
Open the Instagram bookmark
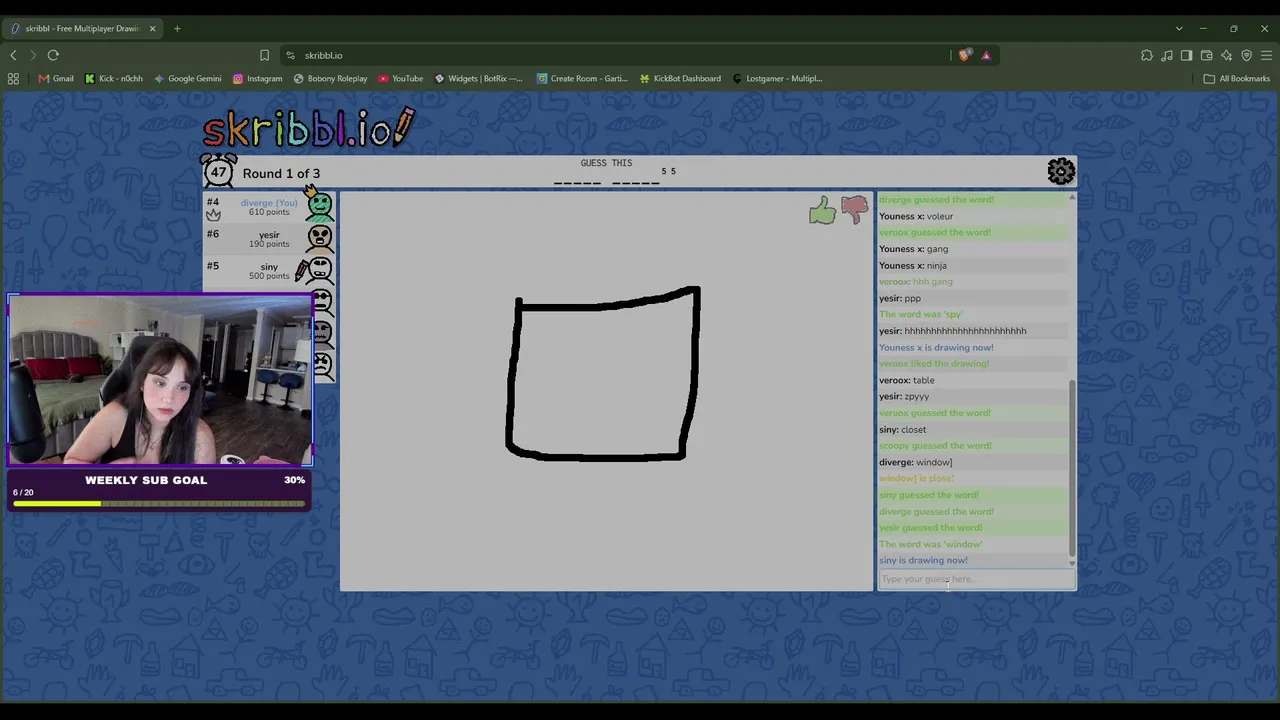258,78
